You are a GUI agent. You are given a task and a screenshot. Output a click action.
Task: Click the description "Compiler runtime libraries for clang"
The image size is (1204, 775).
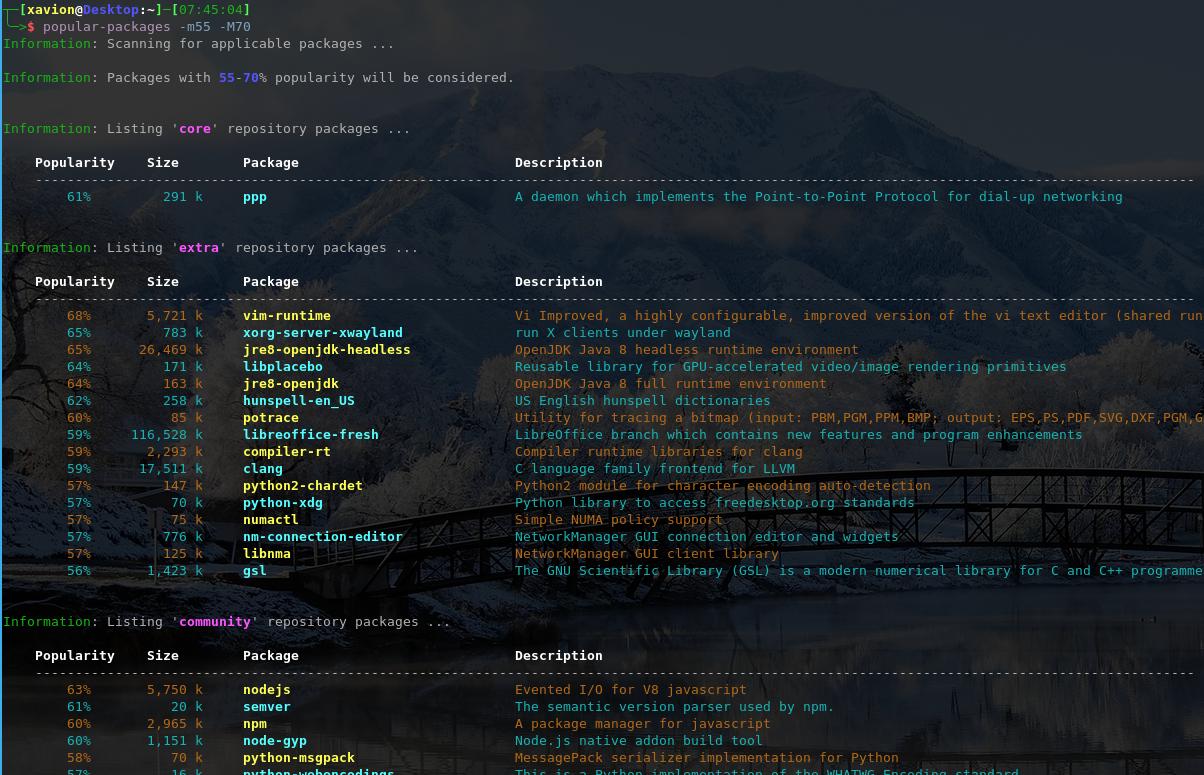point(659,452)
